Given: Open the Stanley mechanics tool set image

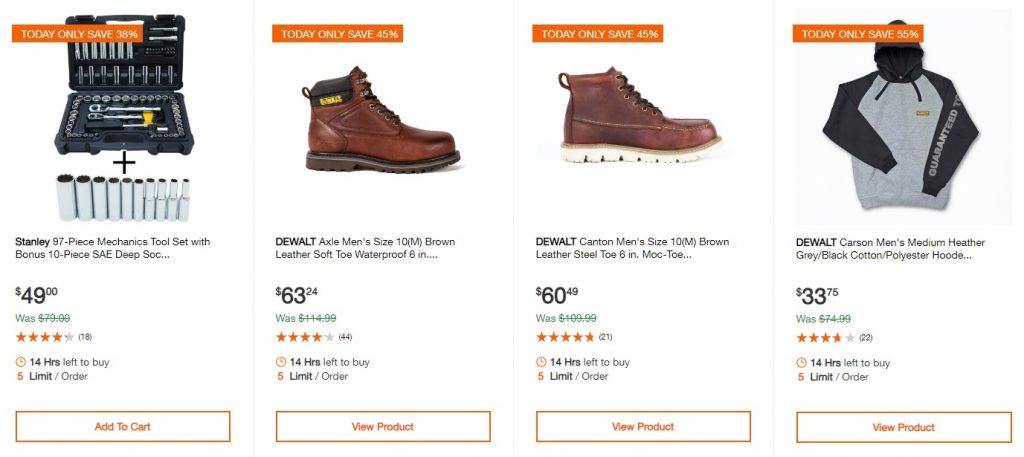Looking at the screenshot, I should click(x=122, y=120).
